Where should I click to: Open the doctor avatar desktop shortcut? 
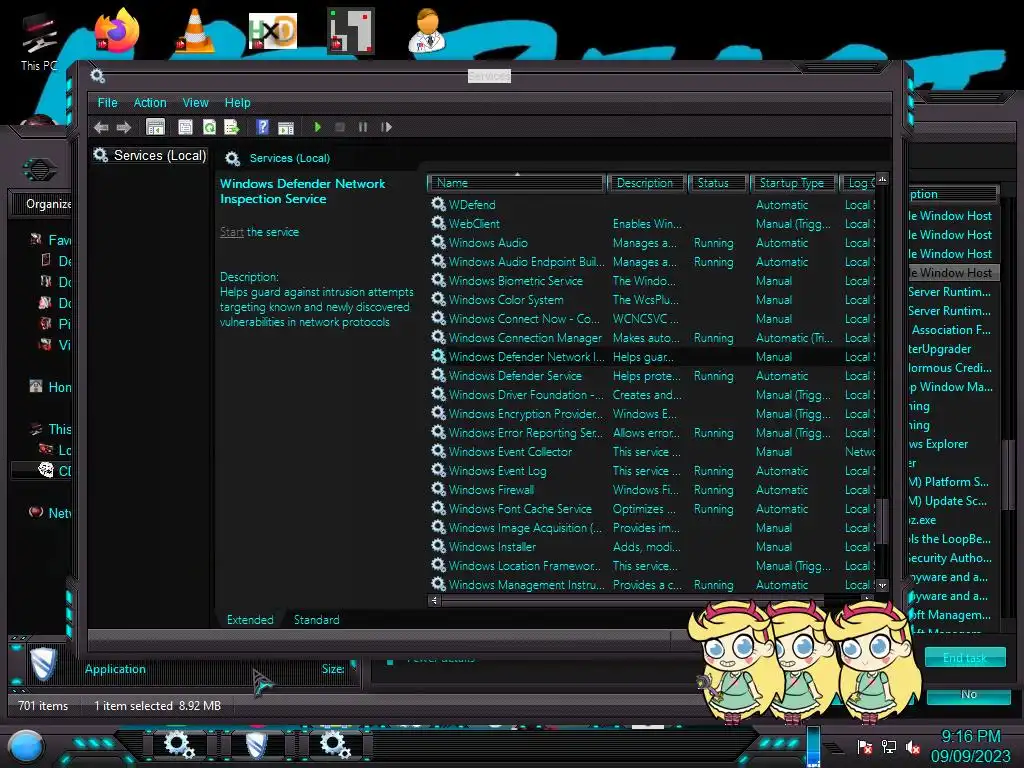point(427,30)
